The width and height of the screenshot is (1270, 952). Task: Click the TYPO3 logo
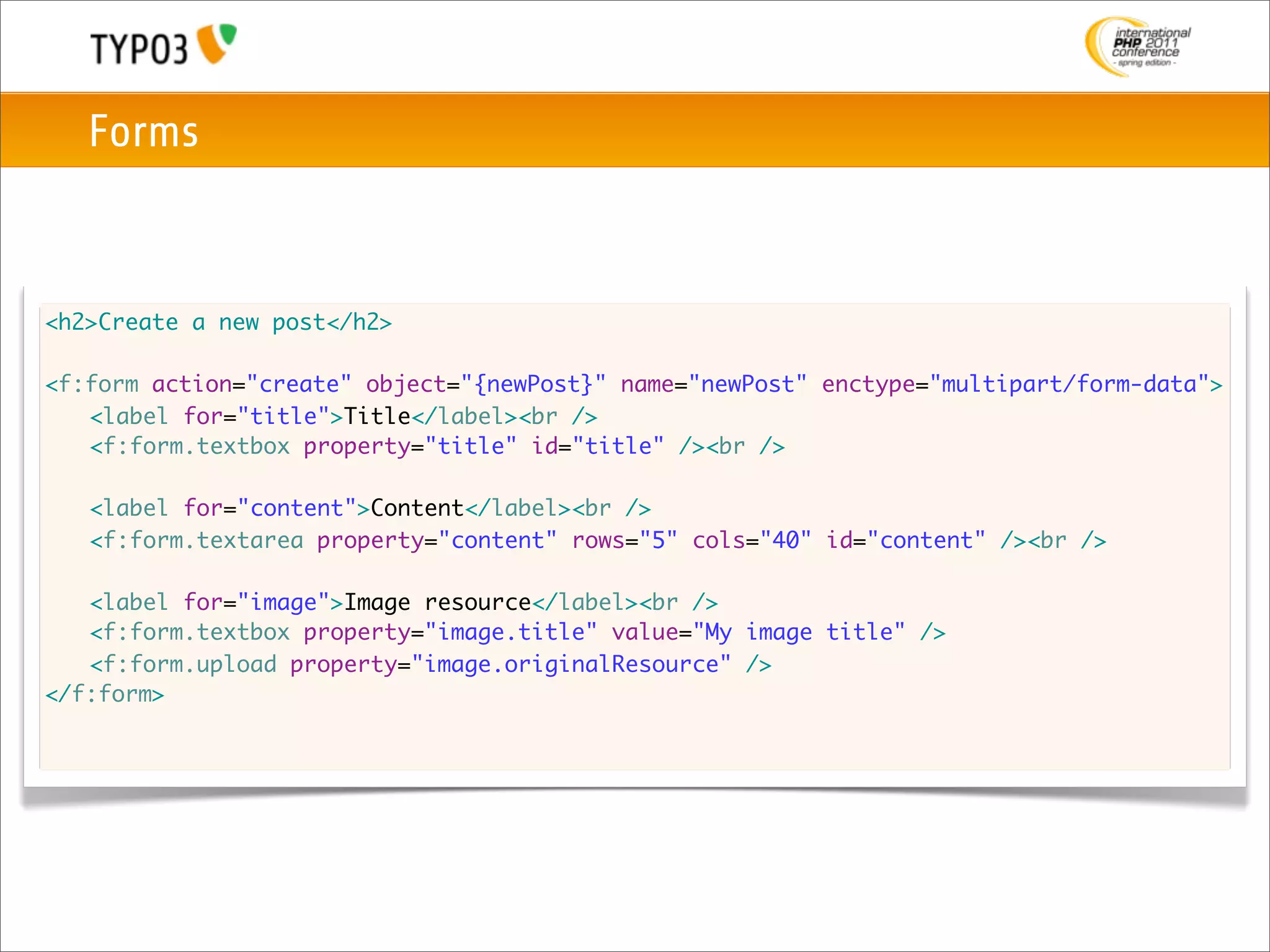coord(164,45)
